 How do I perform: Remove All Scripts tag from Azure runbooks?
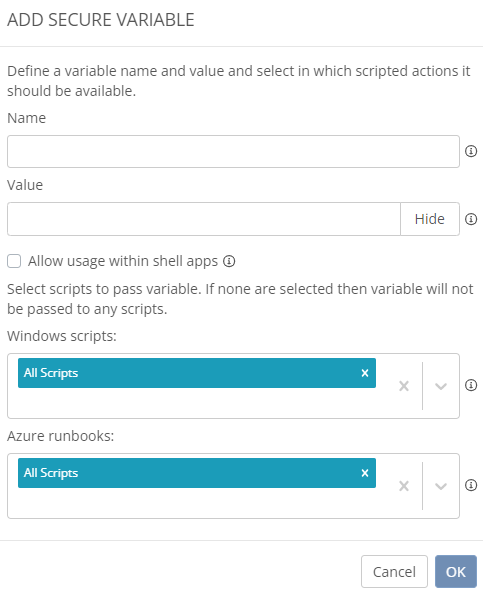coord(365,473)
